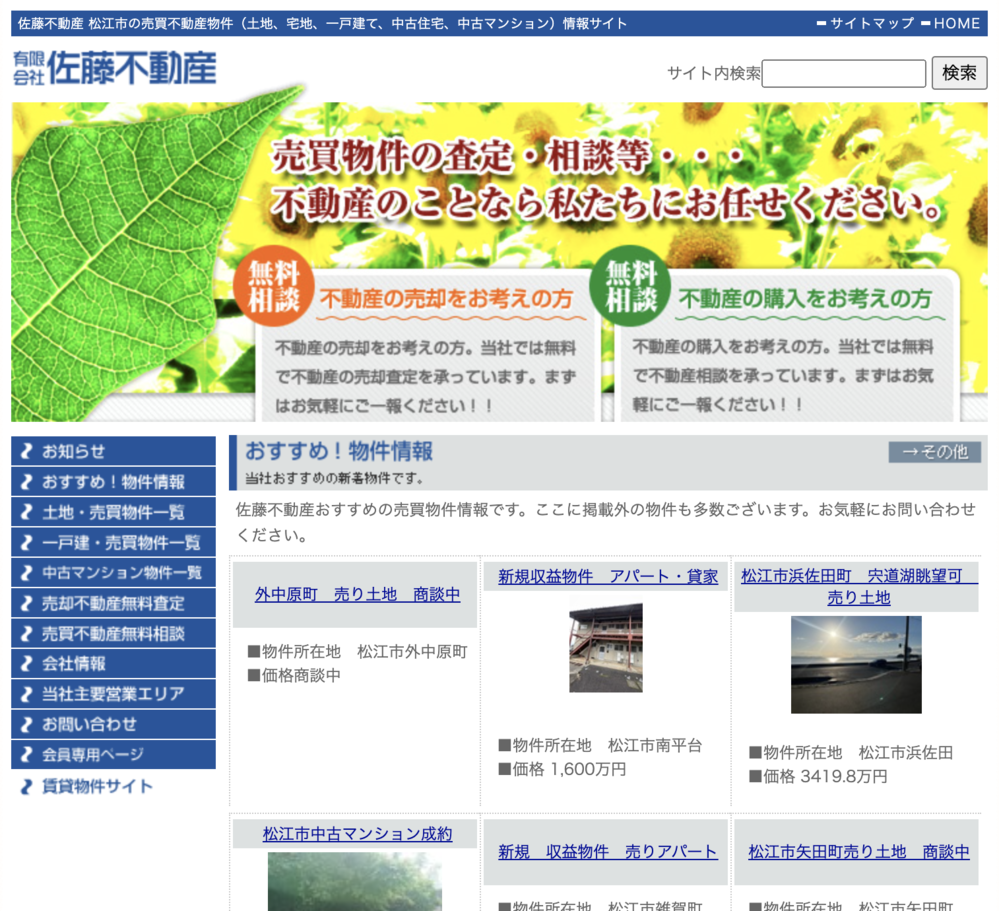Select おすすめ!物件情報 in the sidebar
Image resolution: width=999 pixels, height=911 pixels.
click(113, 482)
